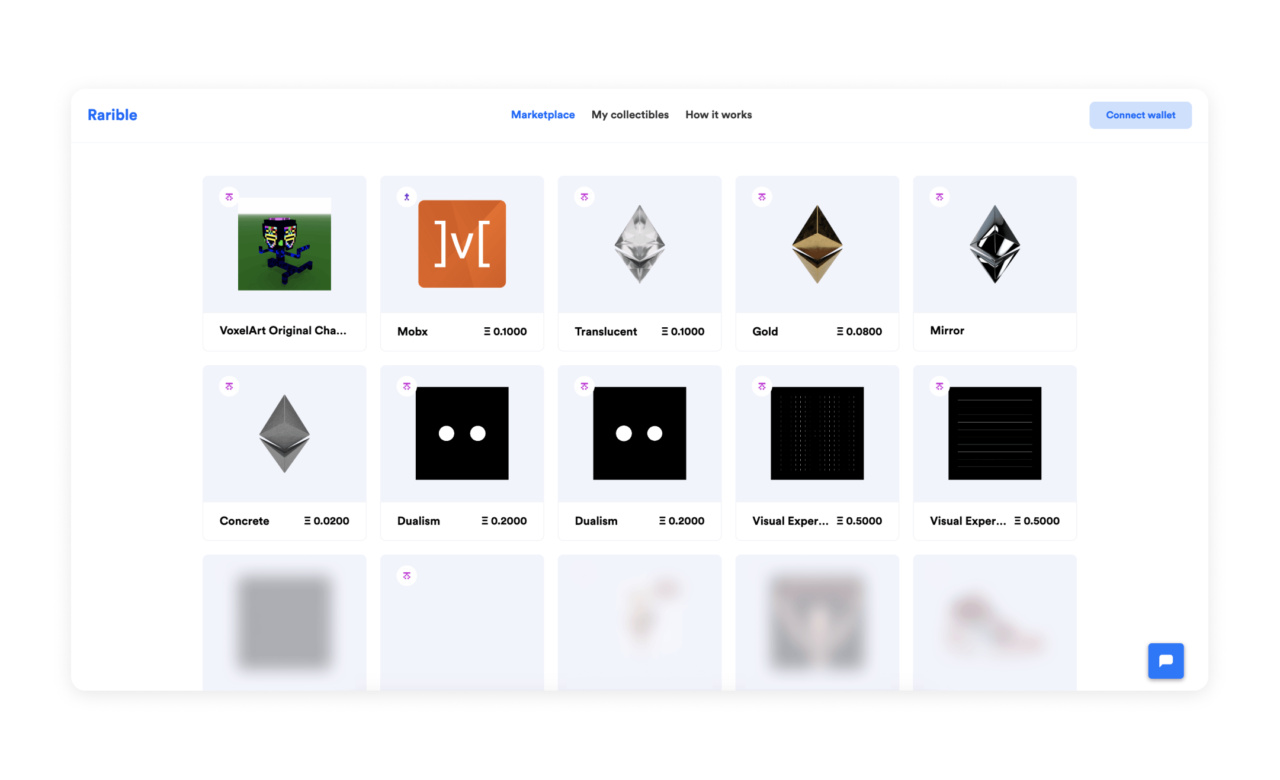Click the creator badge on Translucent card
This screenshot has width=1280, height=780.
point(584,197)
